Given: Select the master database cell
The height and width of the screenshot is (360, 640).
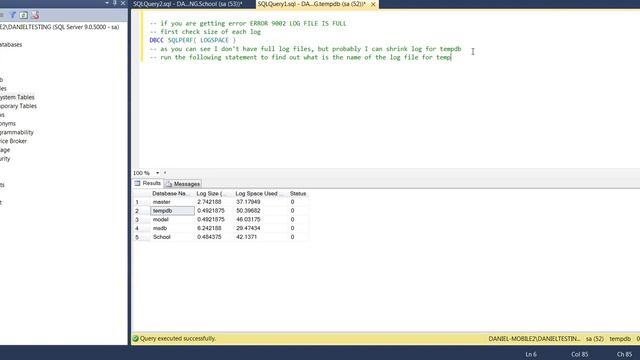Looking at the screenshot, I should tap(172, 202).
